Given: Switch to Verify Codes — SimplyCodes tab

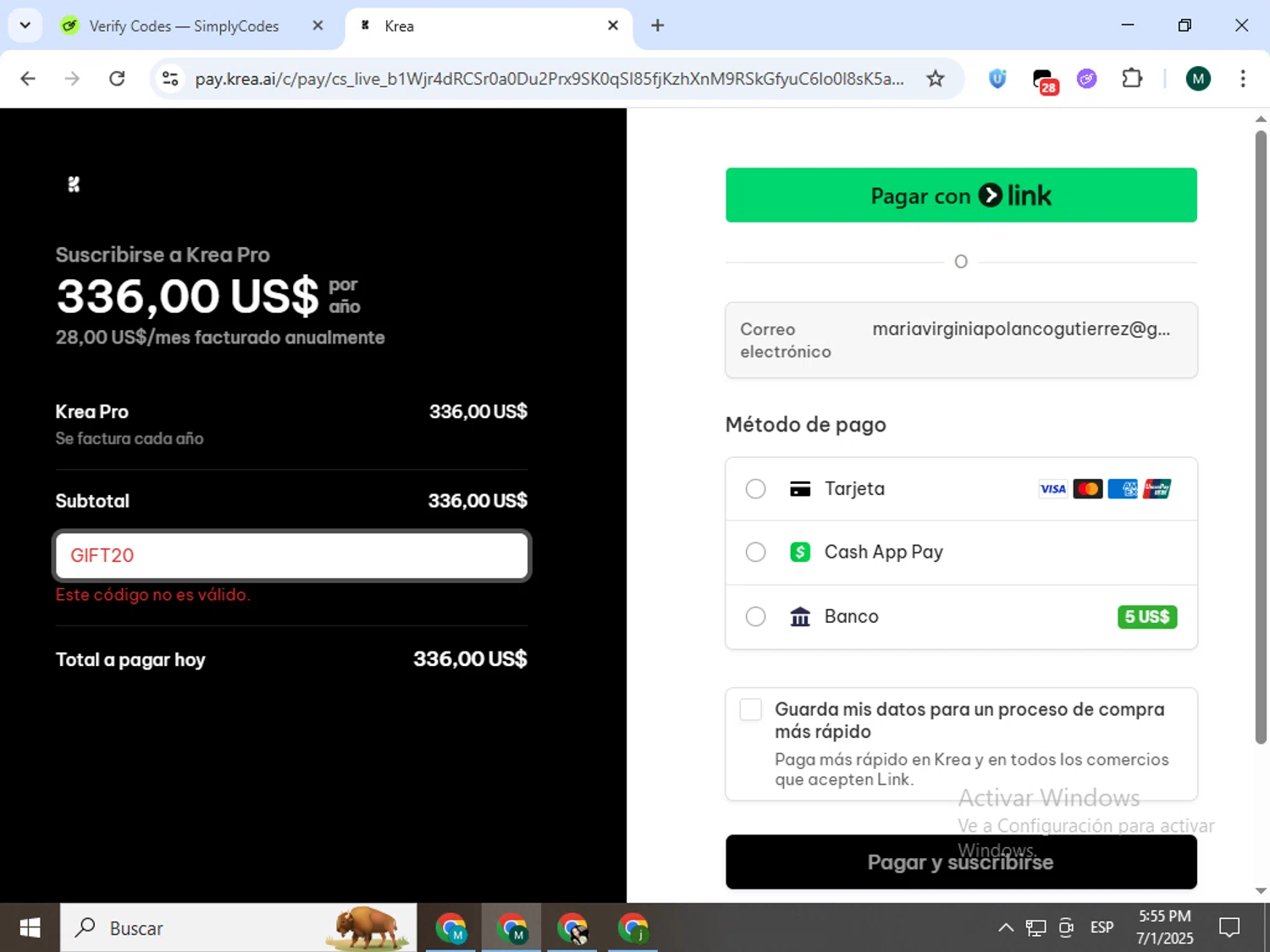Looking at the screenshot, I should (184, 26).
